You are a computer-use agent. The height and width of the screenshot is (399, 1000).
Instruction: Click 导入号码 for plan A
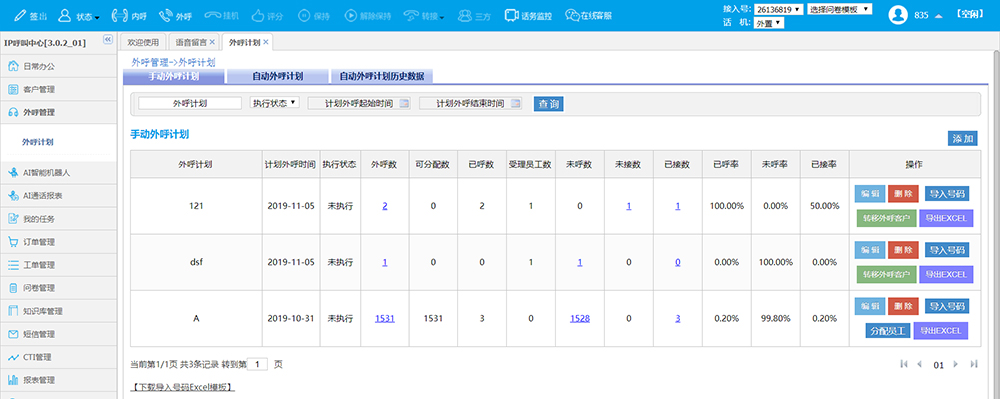pos(947,306)
